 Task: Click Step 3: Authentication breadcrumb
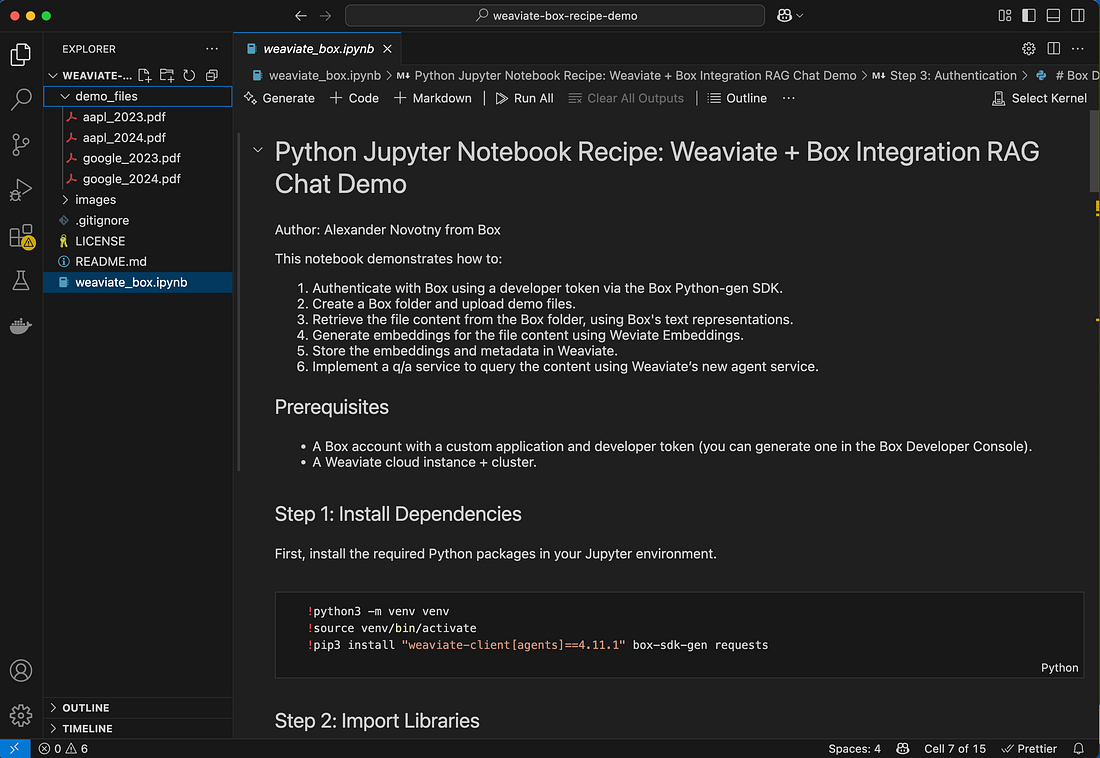tap(944, 75)
